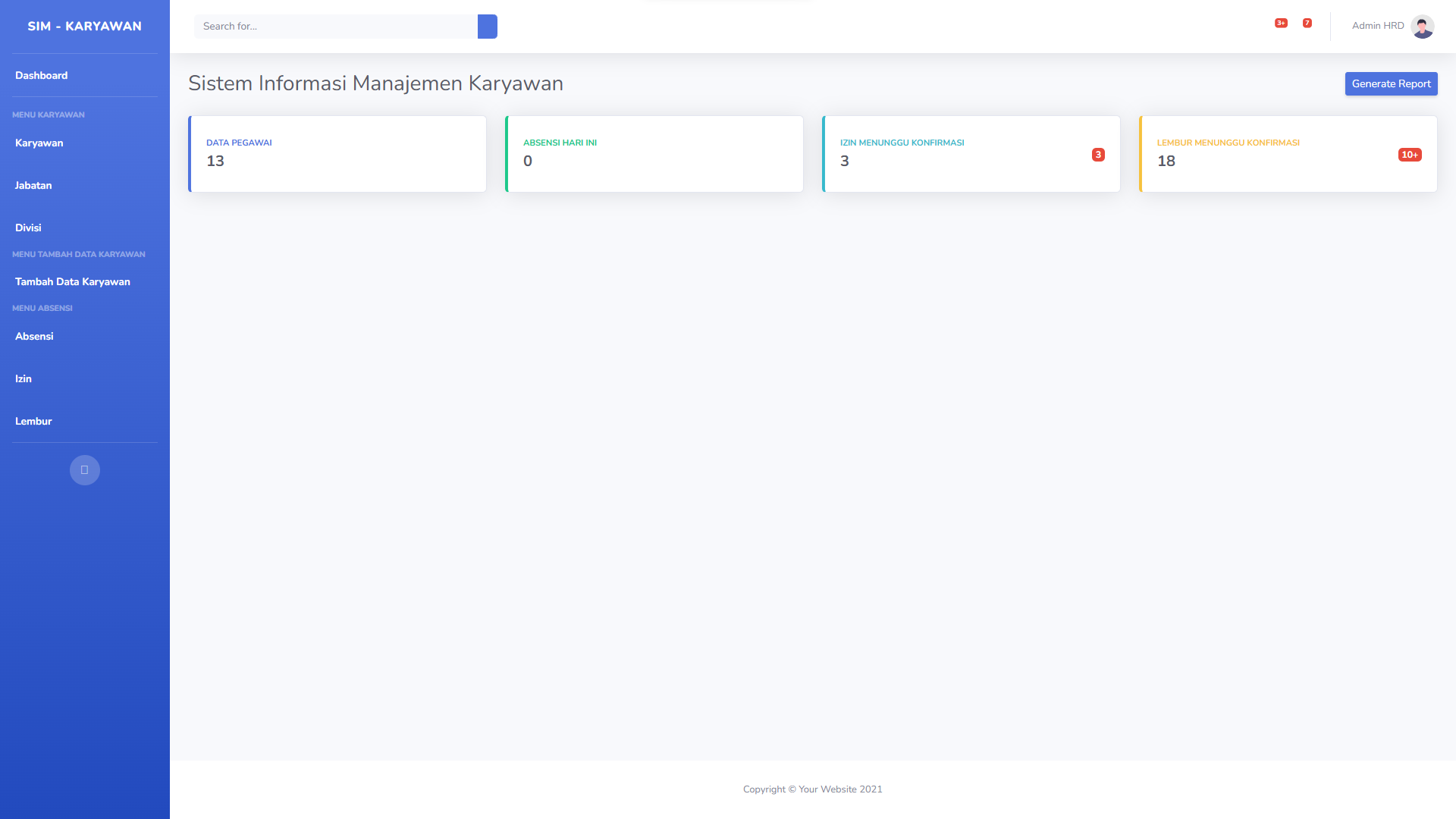Image resolution: width=1456 pixels, height=819 pixels.
Task: Click the blue search submit button
Action: click(x=488, y=27)
